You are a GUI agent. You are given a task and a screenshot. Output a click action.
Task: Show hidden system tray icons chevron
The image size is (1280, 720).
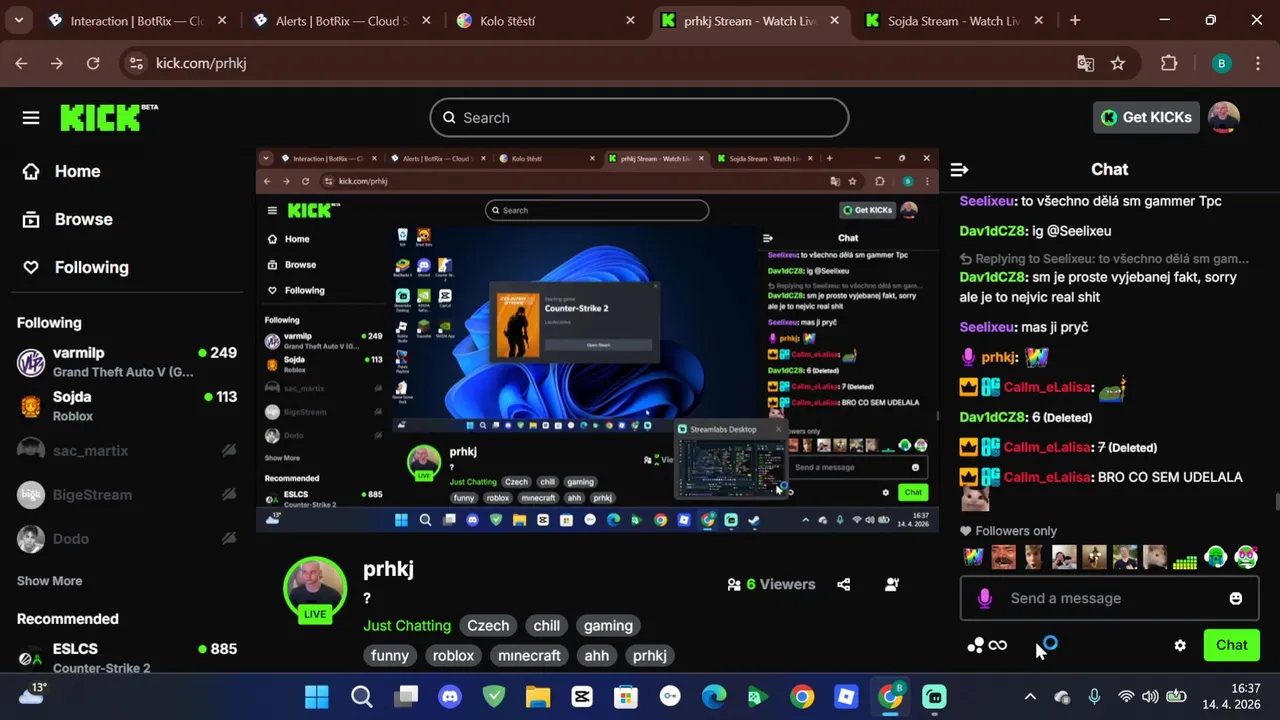1030,697
